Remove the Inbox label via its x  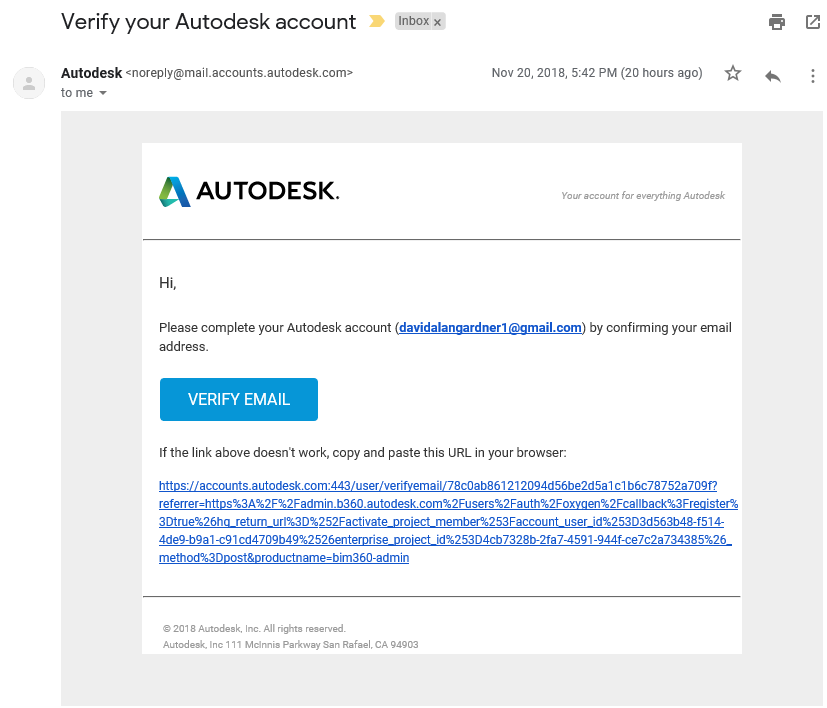tap(437, 22)
